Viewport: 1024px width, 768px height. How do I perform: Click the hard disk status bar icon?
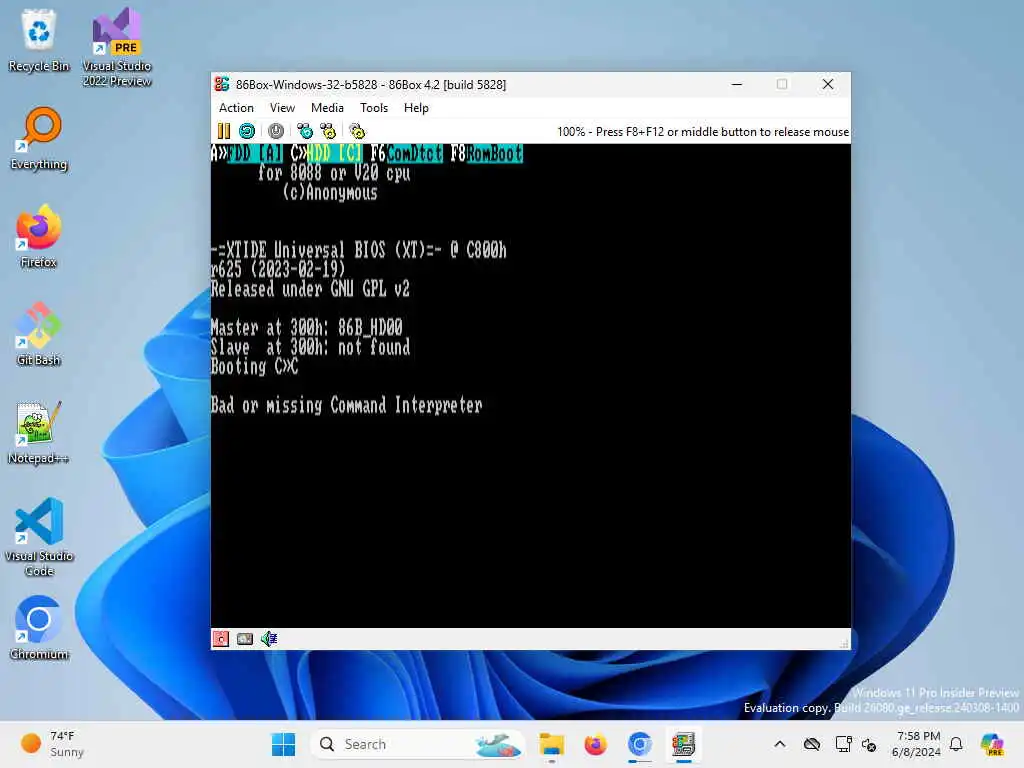coord(245,639)
